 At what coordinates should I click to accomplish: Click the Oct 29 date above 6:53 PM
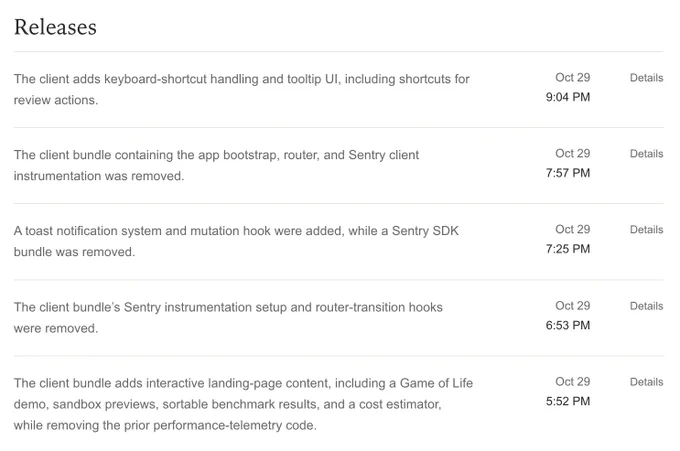pos(572,306)
